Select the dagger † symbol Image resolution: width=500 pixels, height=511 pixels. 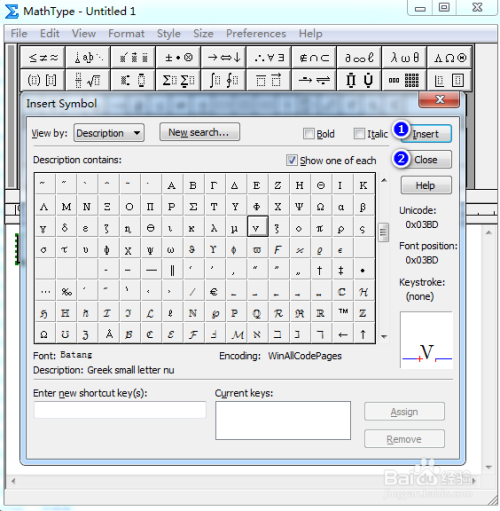point(320,270)
